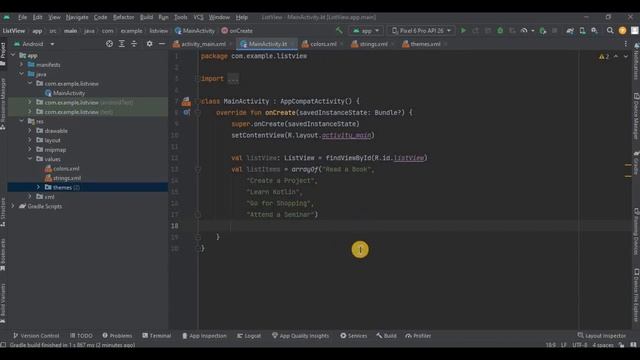640x360 pixels.
Task: Click the Attach Debugger to Android Process icon
Action: pos(542,31)
